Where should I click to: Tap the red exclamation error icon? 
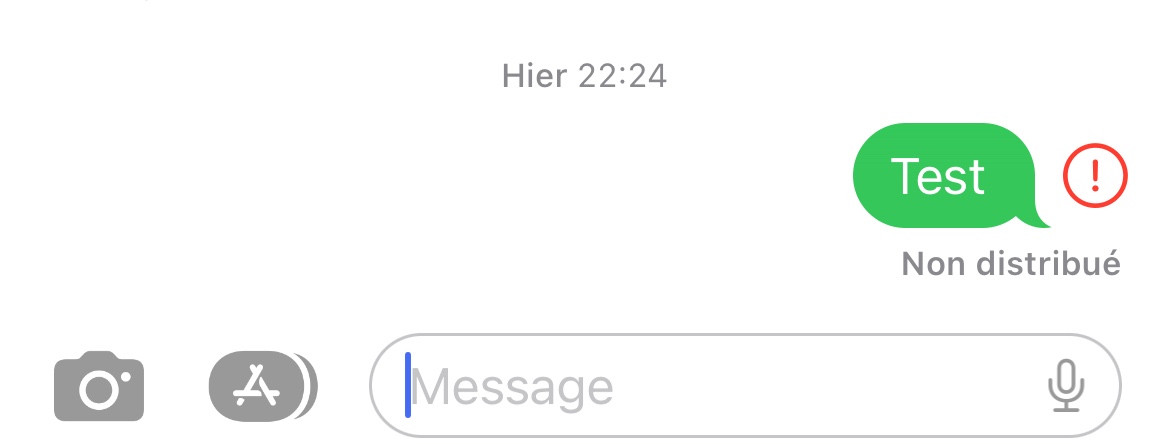1095,175
